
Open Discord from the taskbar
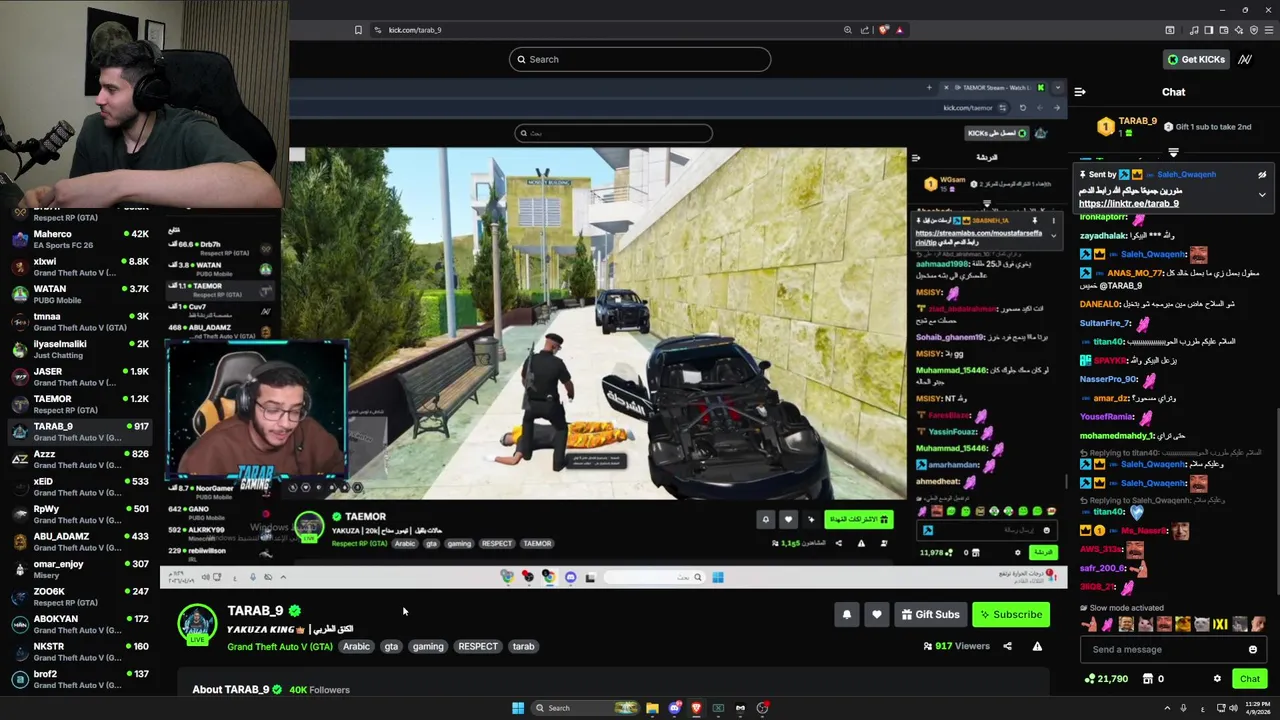pyautogui.click(x=675, y=708)
